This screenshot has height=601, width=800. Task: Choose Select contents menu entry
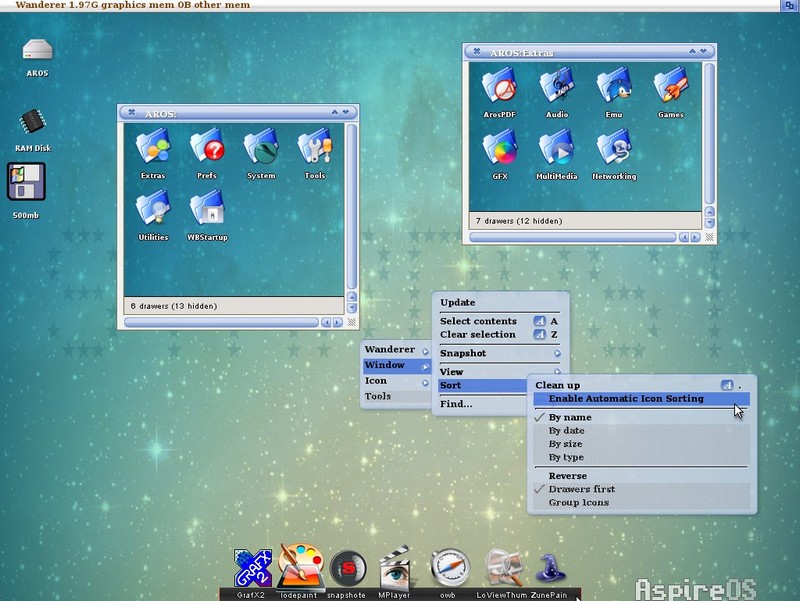[479, 321]
